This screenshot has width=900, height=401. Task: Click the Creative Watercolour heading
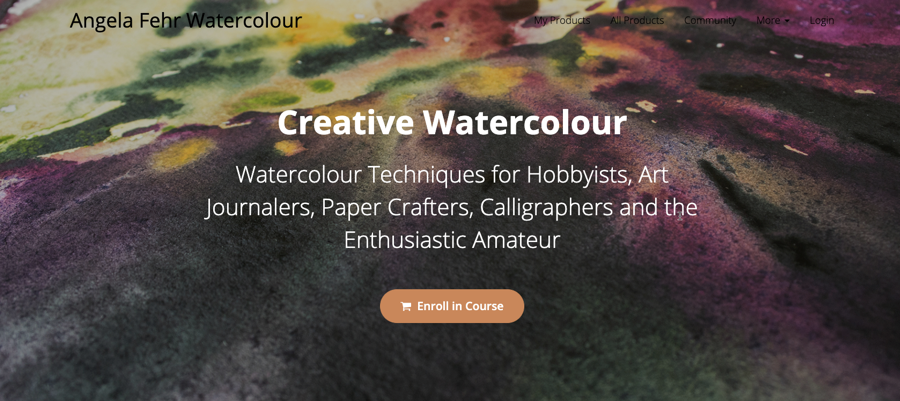click(452, 122)
